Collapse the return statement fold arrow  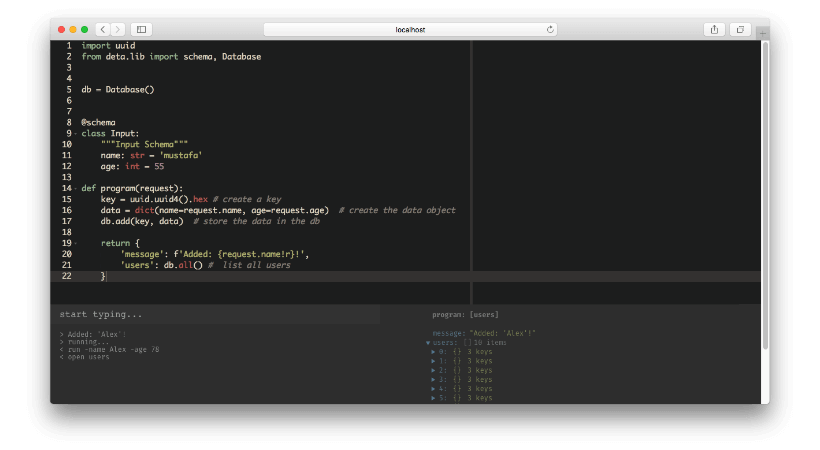(72, 243)
